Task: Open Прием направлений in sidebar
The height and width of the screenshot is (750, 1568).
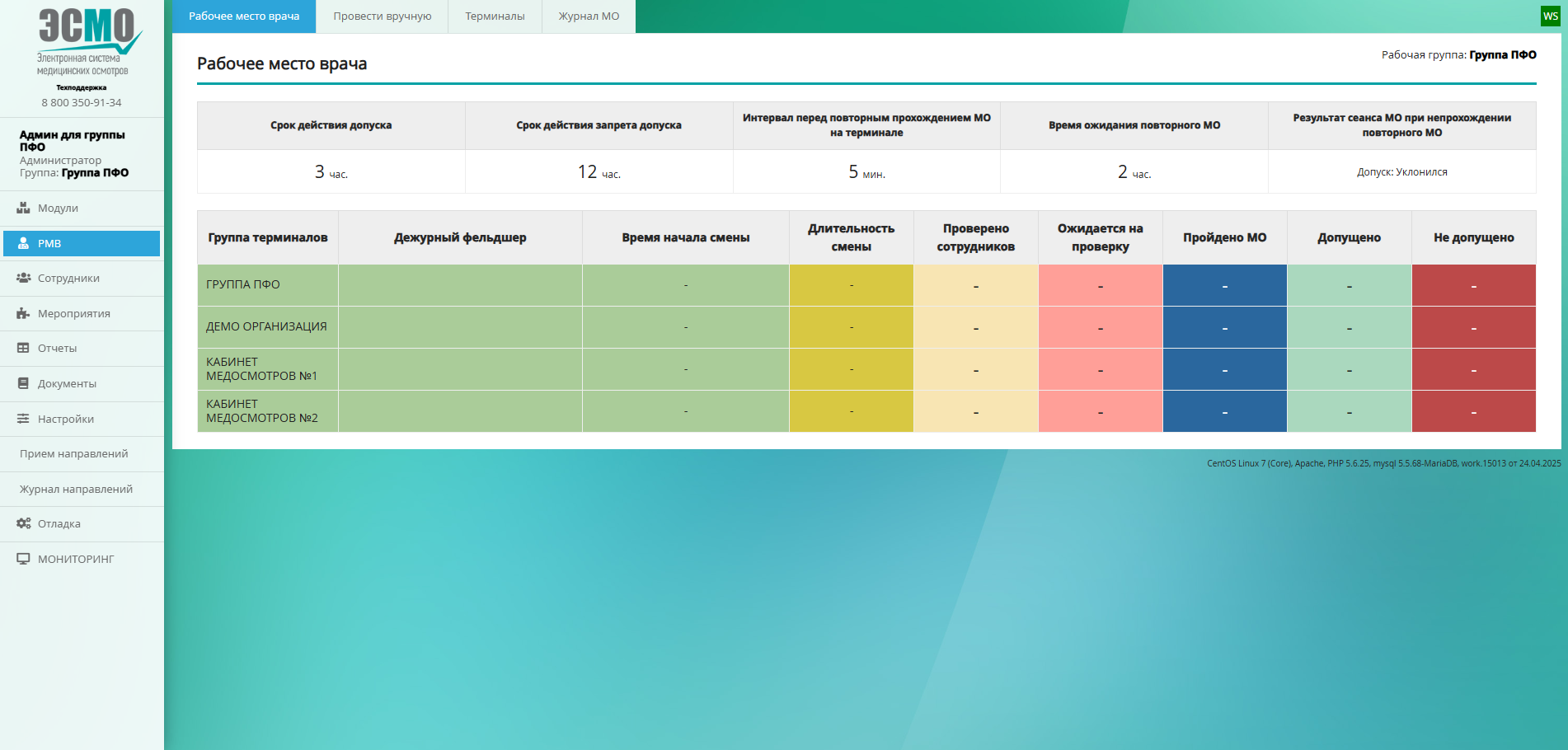Action: click(74, 454)
